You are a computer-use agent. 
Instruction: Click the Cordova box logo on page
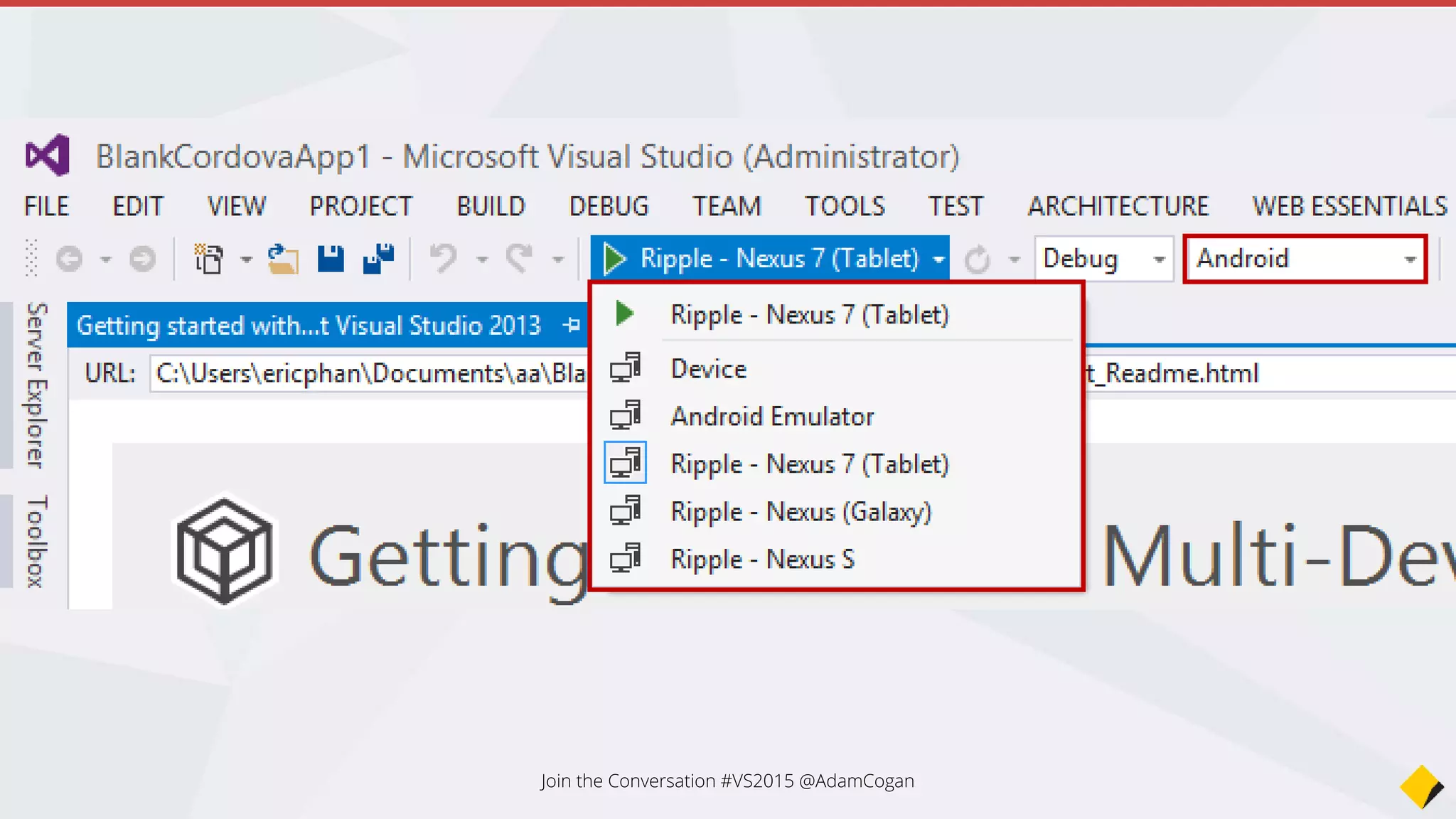tap(225, 552)
